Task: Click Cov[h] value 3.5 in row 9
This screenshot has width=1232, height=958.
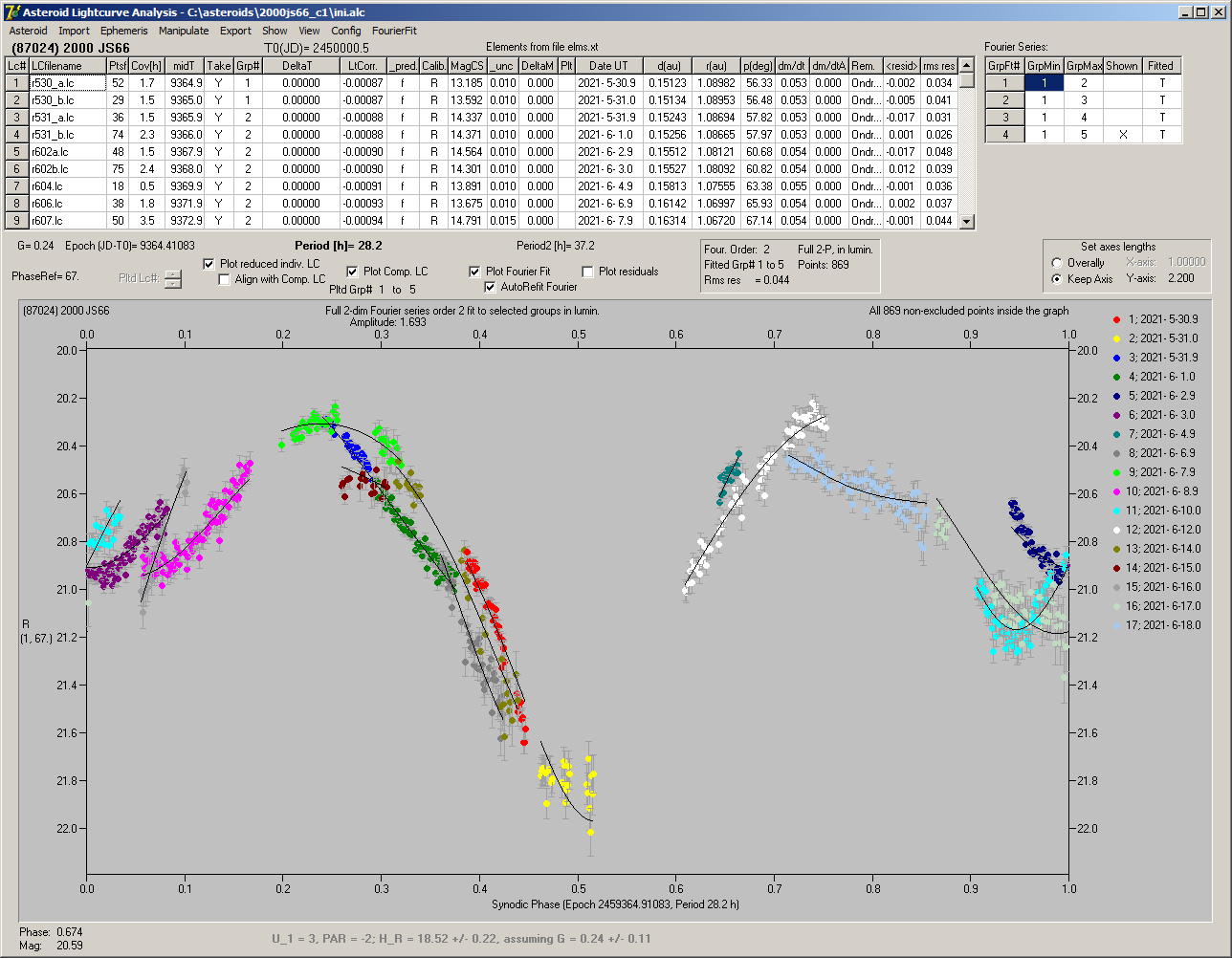Action: [x=147, y=221]
